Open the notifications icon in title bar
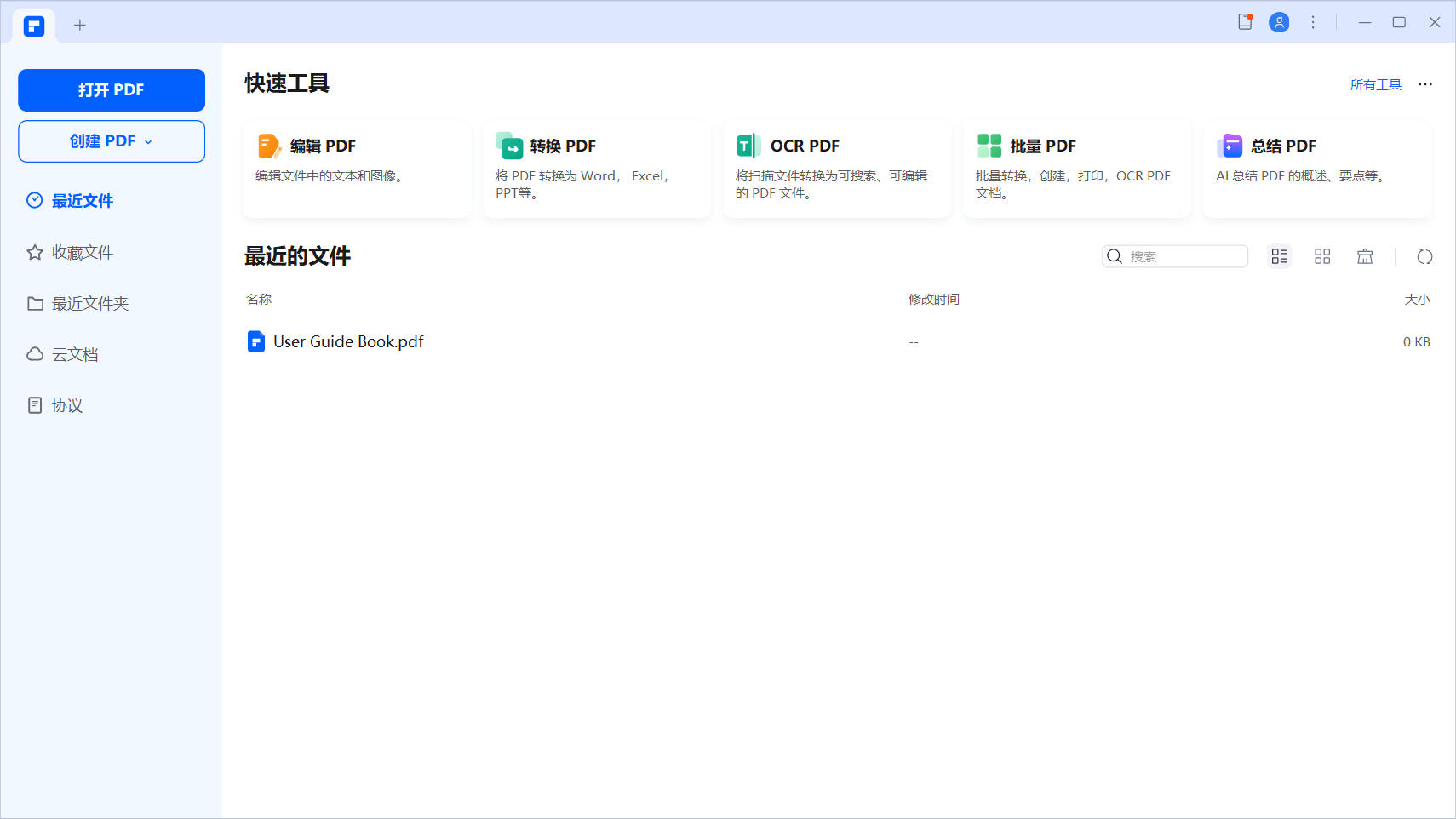This screenshot has width=1456, height=819. tap(1245, 22)
